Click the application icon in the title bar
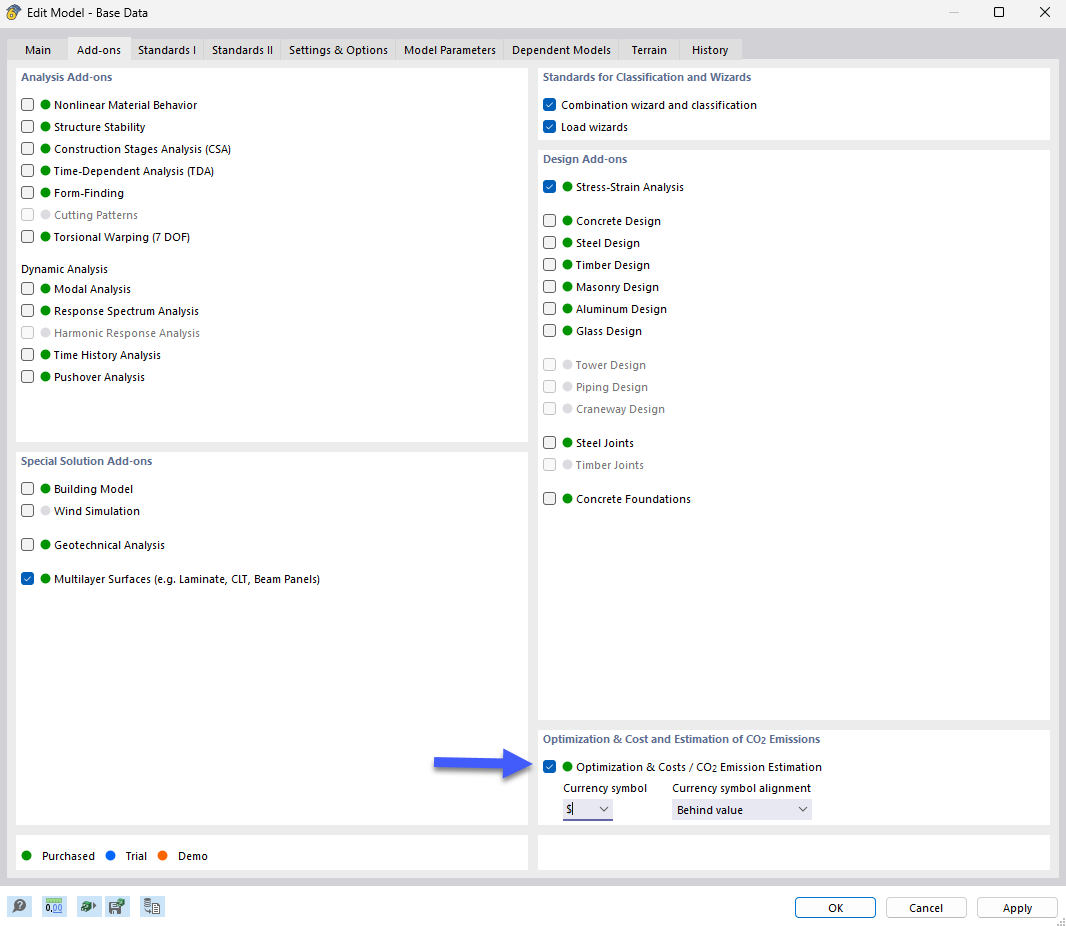Viewport: 1066px width, 926px height. 13,12
